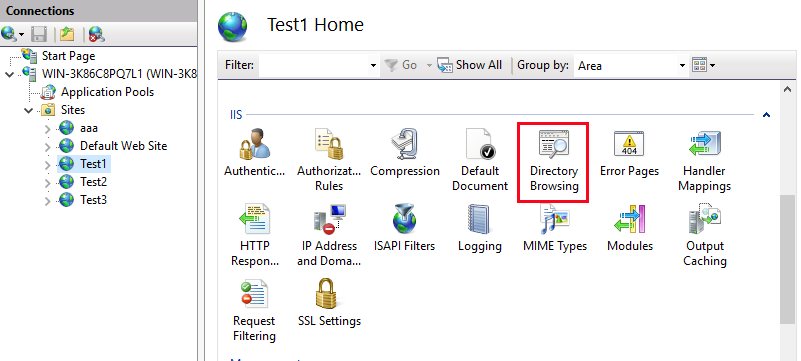Collapse the Sites tree node
This screenshot has height=361, width=801.
coord(29,110)
